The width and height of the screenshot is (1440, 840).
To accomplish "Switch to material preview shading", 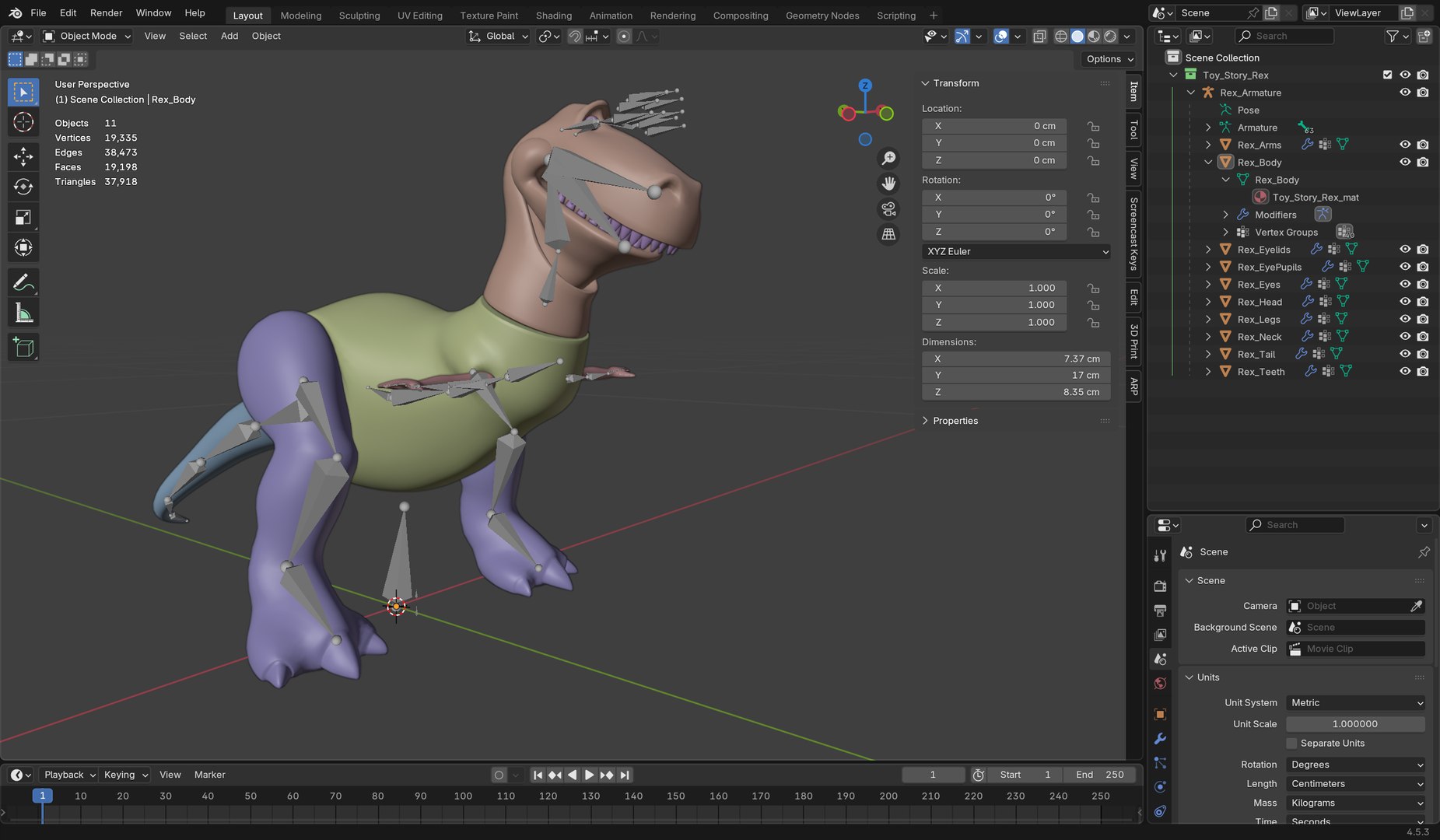I will click(x=1094, y=36).
